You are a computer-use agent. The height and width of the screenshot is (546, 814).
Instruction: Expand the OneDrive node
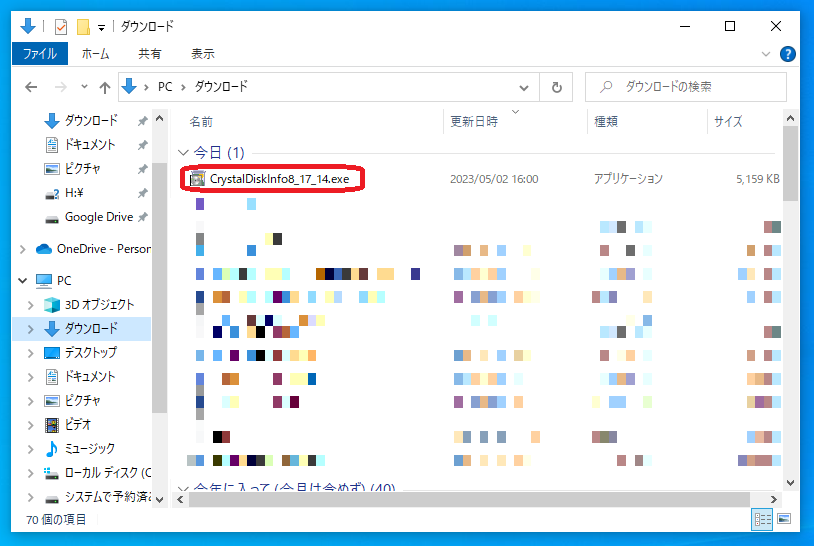22,249
